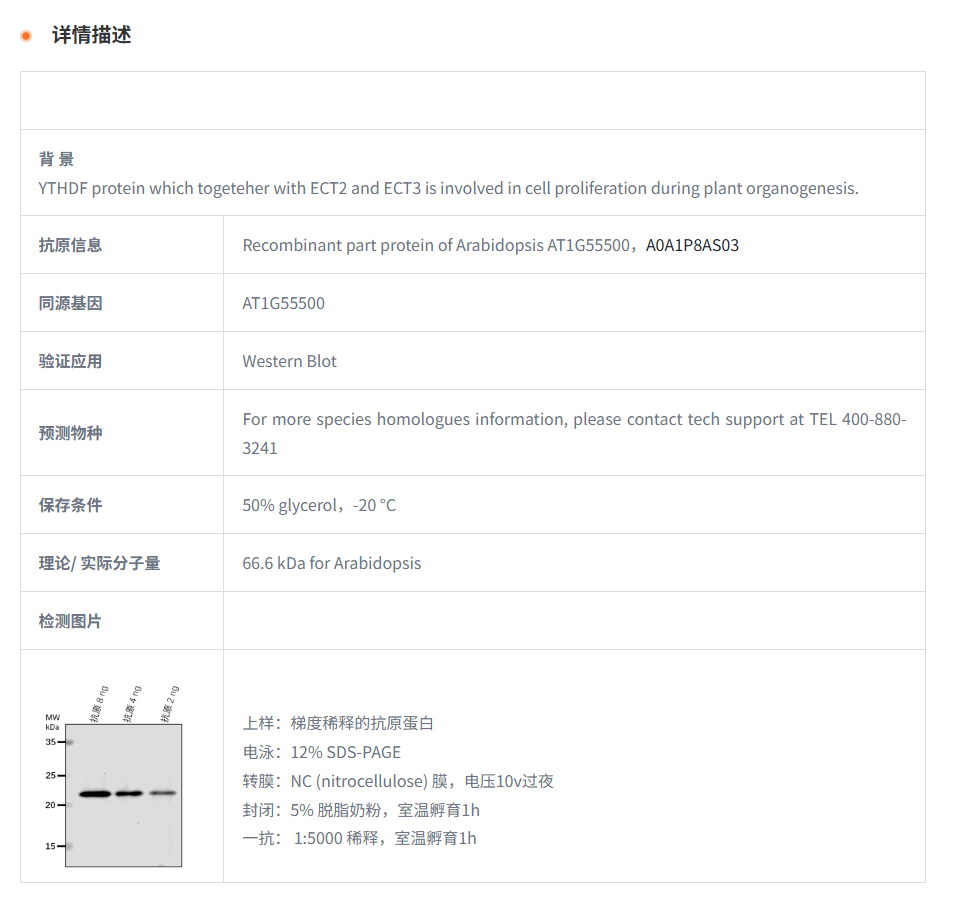Viewport: 954px width, 913px height.
Task: Select the AT1G55500 homologous gene value
Action: 283,303
